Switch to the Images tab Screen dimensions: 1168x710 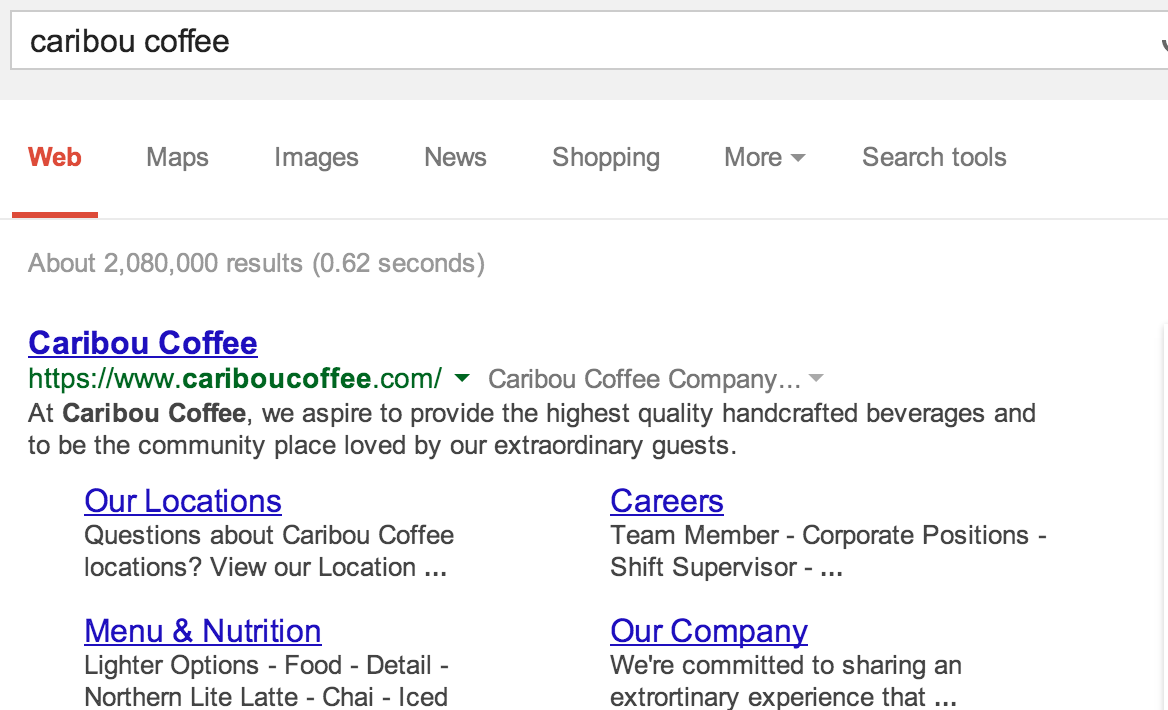pos(316,157)
